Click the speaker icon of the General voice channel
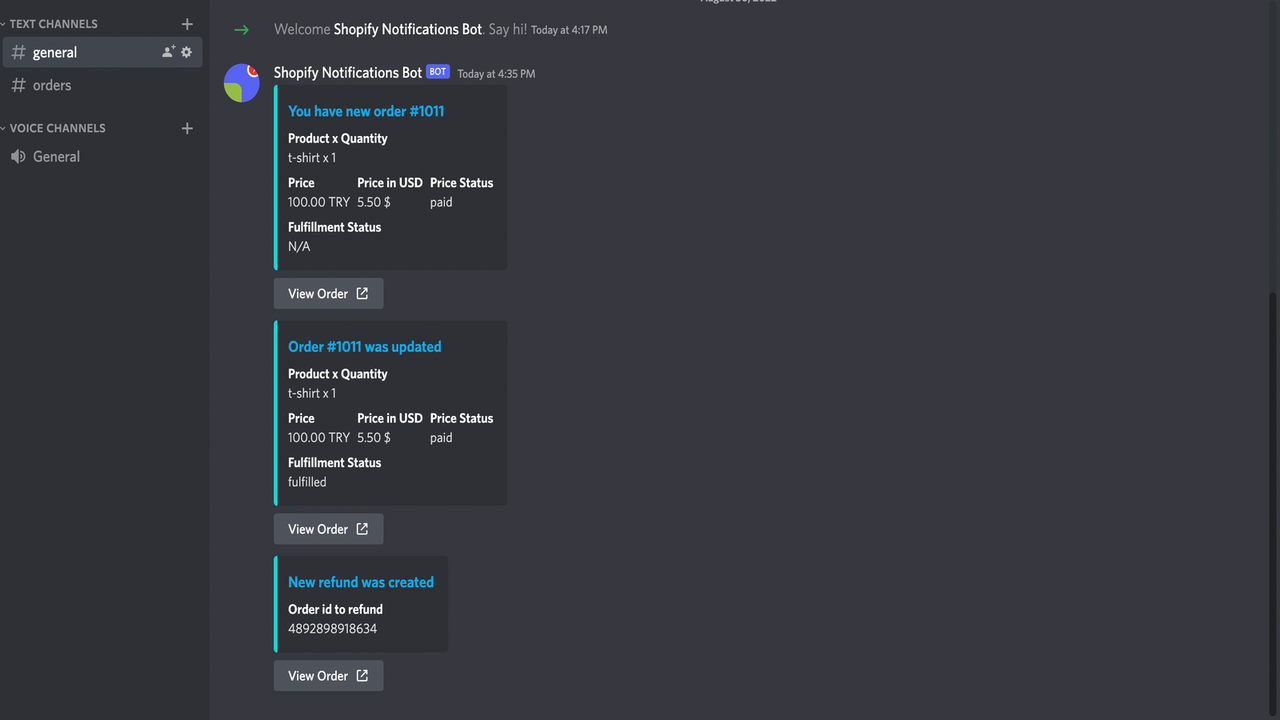Screen dimensions: 1280x720 (17, 156)
